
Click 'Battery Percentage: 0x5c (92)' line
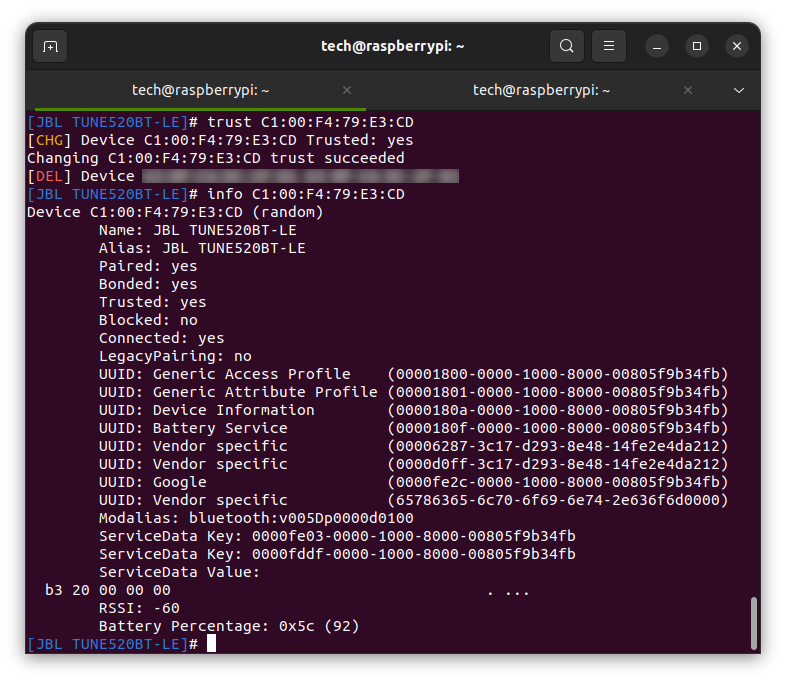229,627
